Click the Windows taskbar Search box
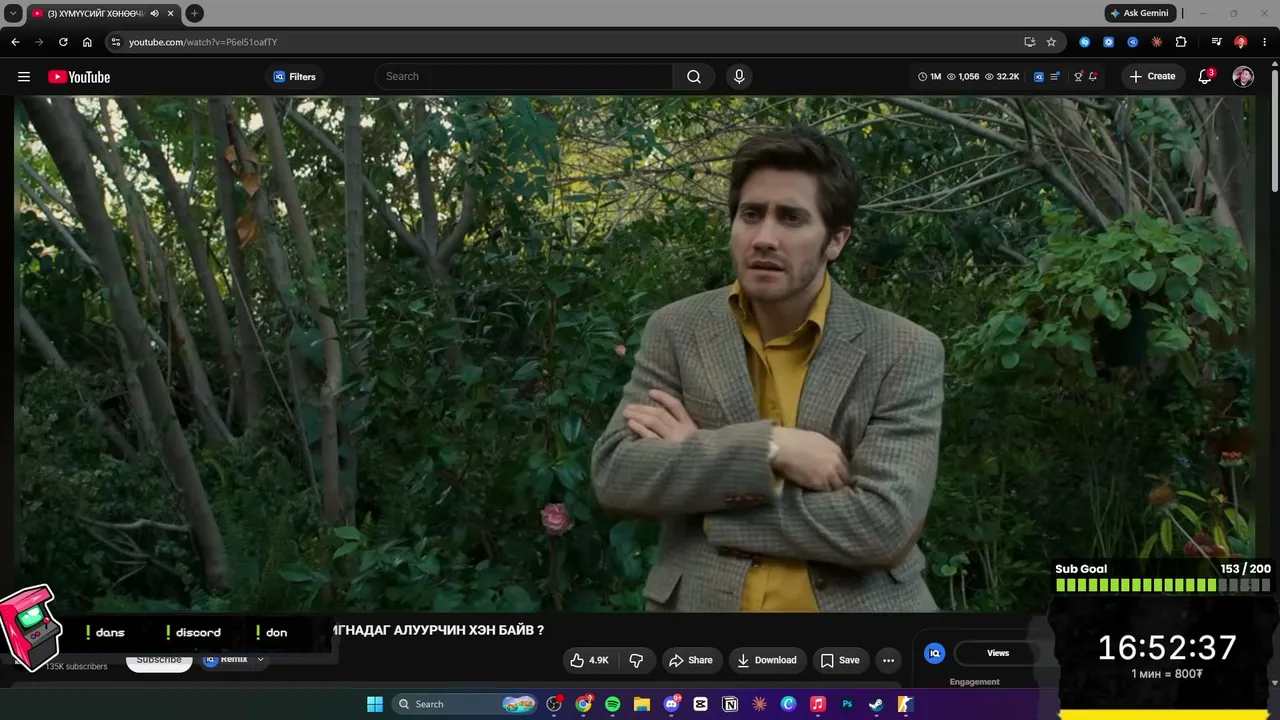Image resolution: width=1280 pixels, height=720 pixels. click(x=465, y=704)
